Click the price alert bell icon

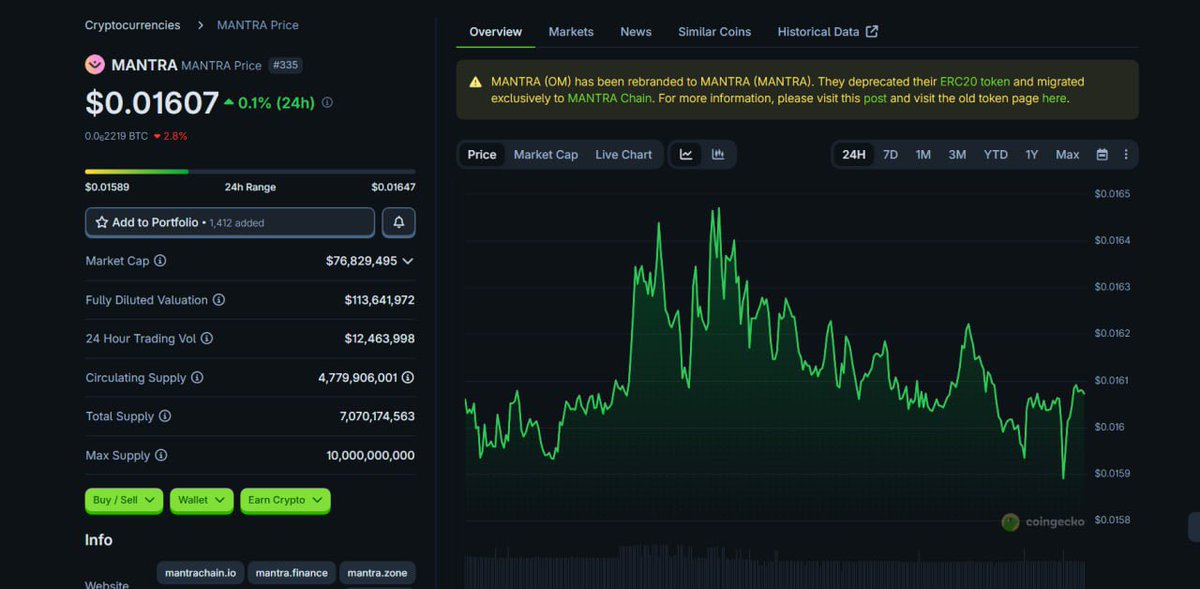coord(399,222)
